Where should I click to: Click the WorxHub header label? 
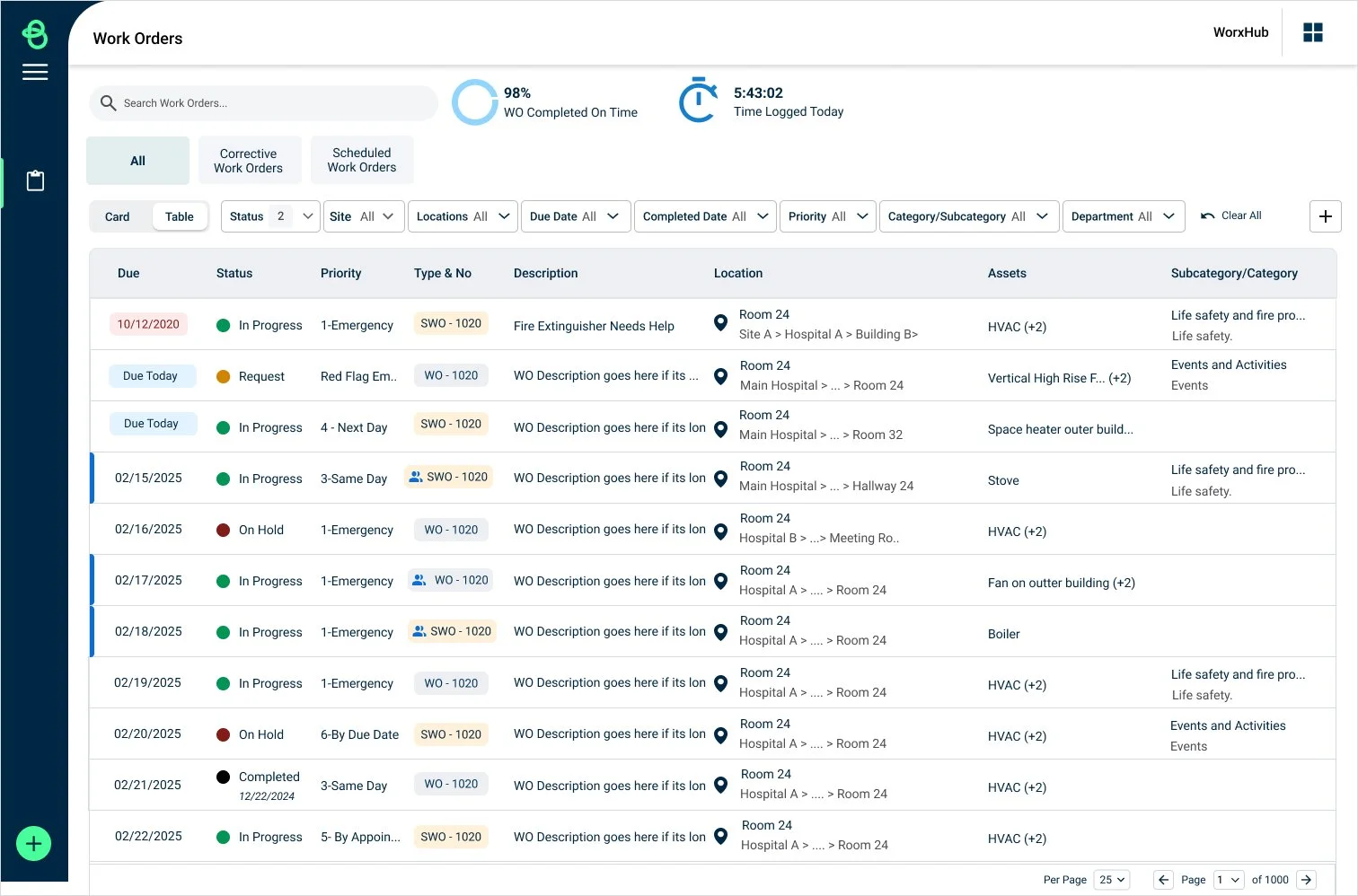point(1241,32)
